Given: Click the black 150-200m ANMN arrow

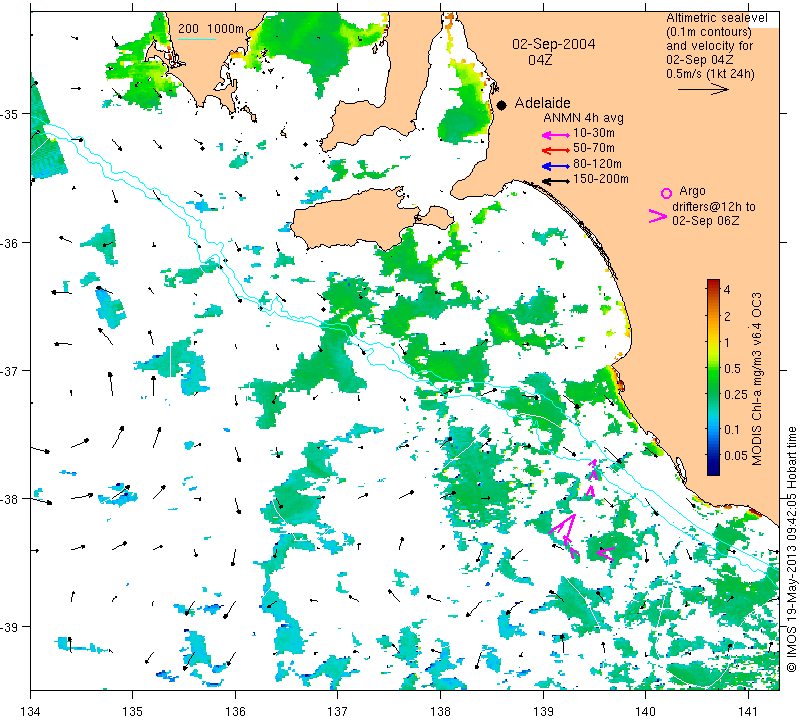Looking at the screenshot, I should [556, 181].
